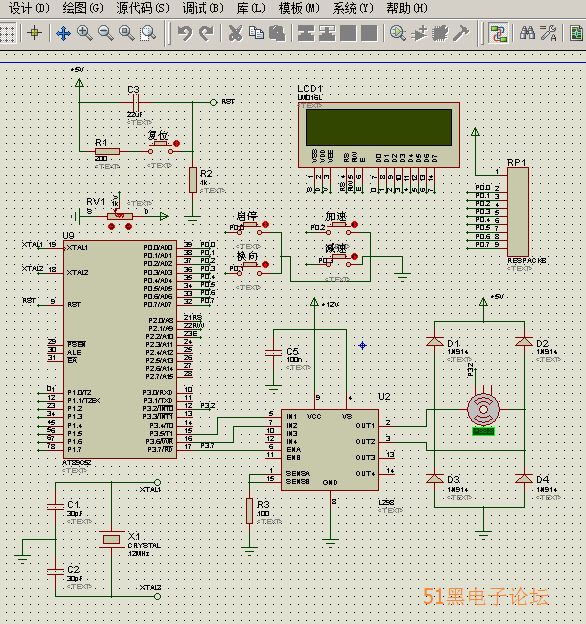
Task: Click the zoom in magnifier
Action: [85, 33]
